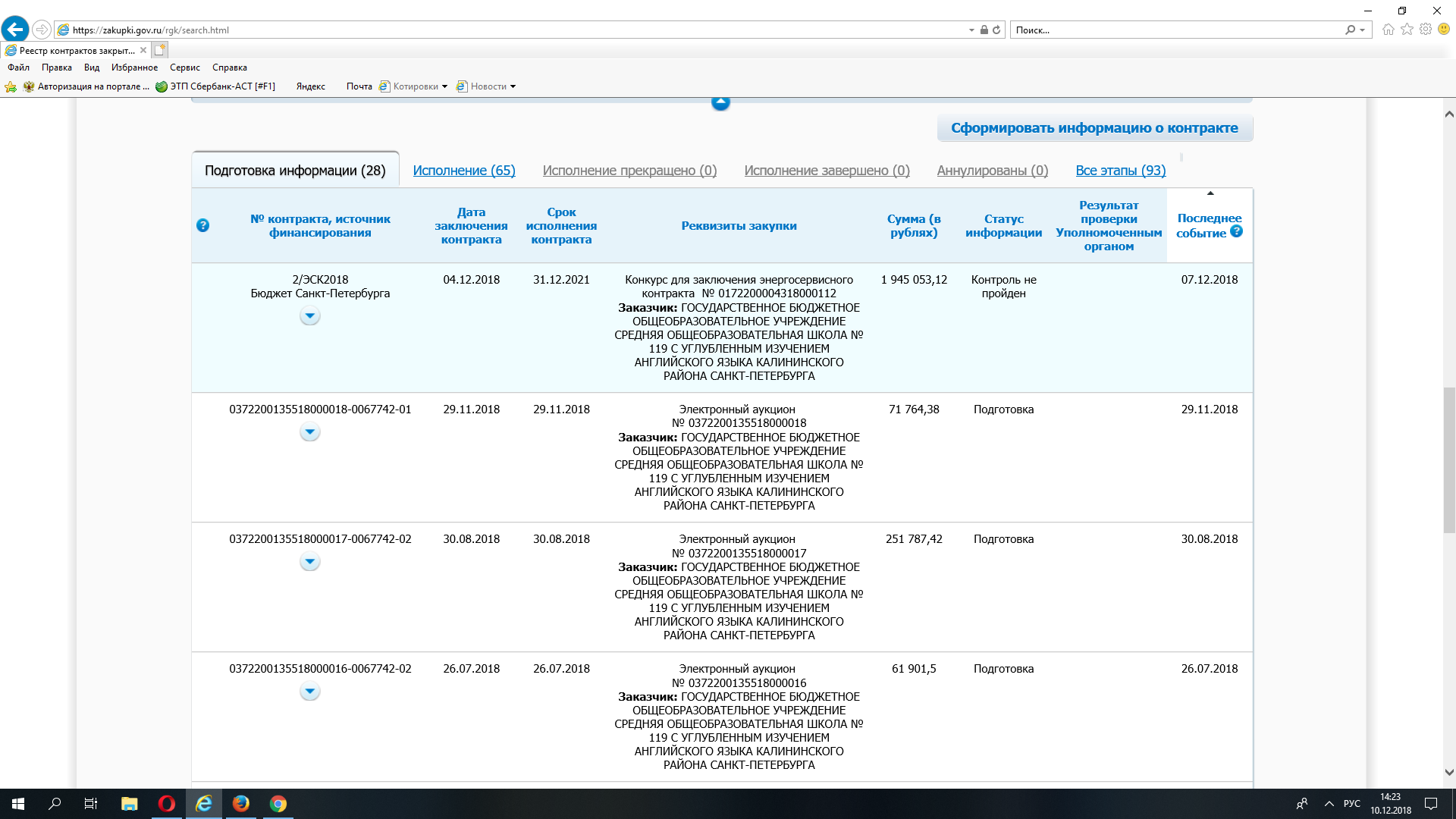
Task: Open Авторизация на портале bookmark
Action: pos(86,86)
